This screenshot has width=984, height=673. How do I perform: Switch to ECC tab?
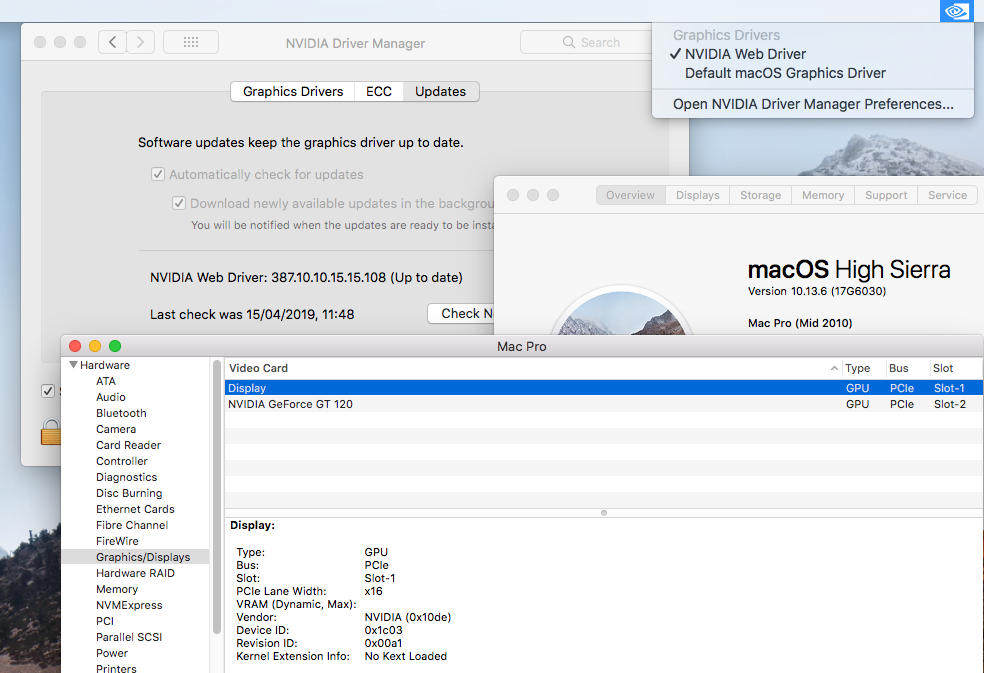click(x=378, y=92)
